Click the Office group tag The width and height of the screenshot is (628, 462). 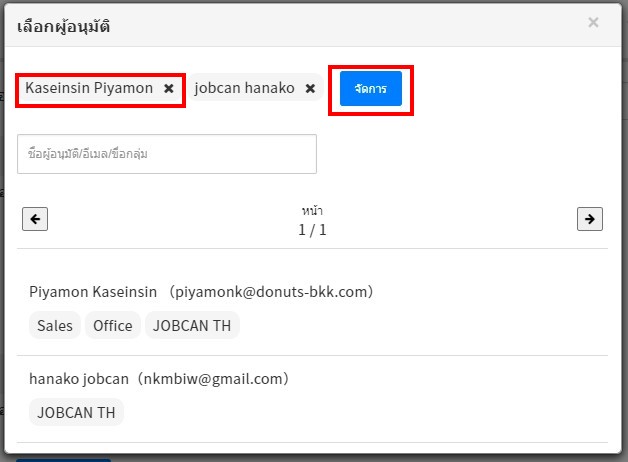tap(112, 325)
